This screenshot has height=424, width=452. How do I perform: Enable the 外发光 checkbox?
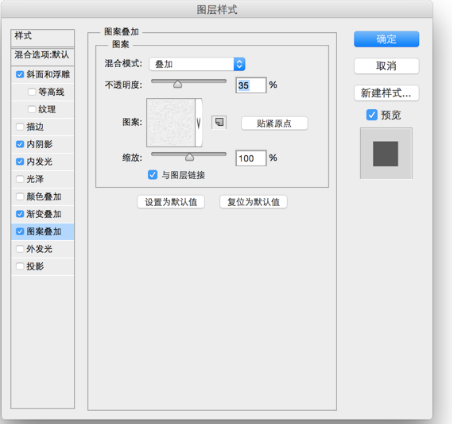[20, 249]
